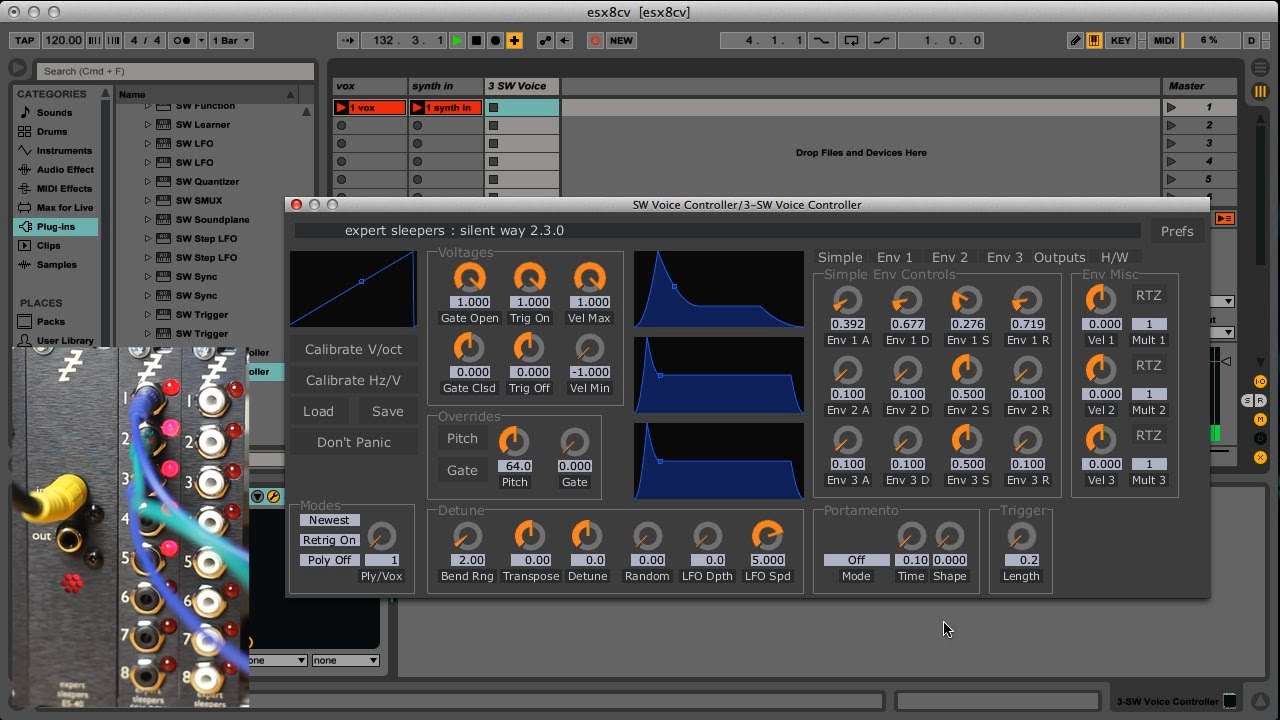Toggle Poly Off mode button
The width and height of the screenshot is (1280, 720).
329,560
